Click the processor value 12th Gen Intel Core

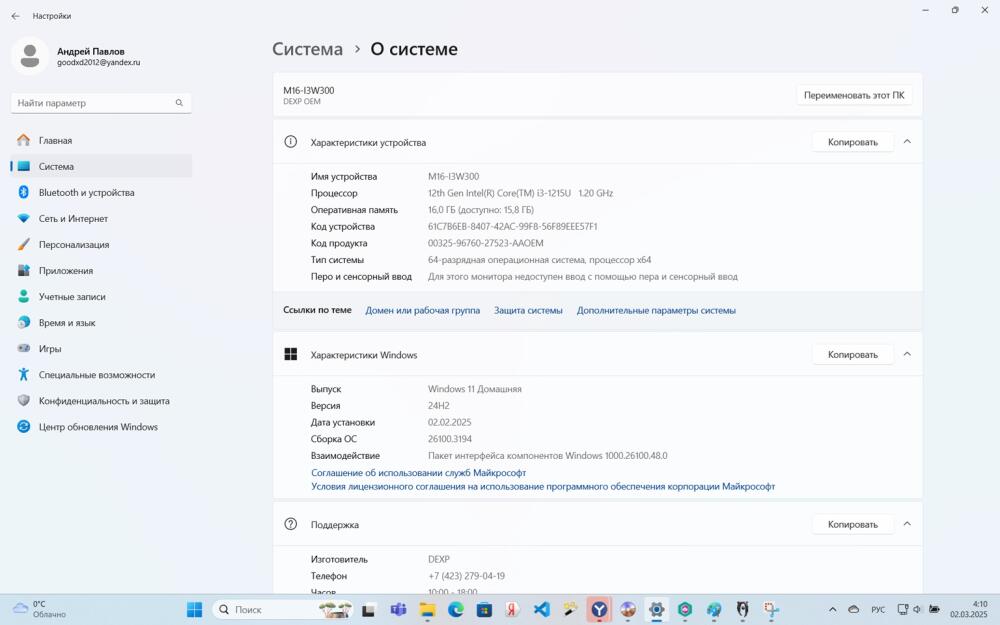click(520, 193)
